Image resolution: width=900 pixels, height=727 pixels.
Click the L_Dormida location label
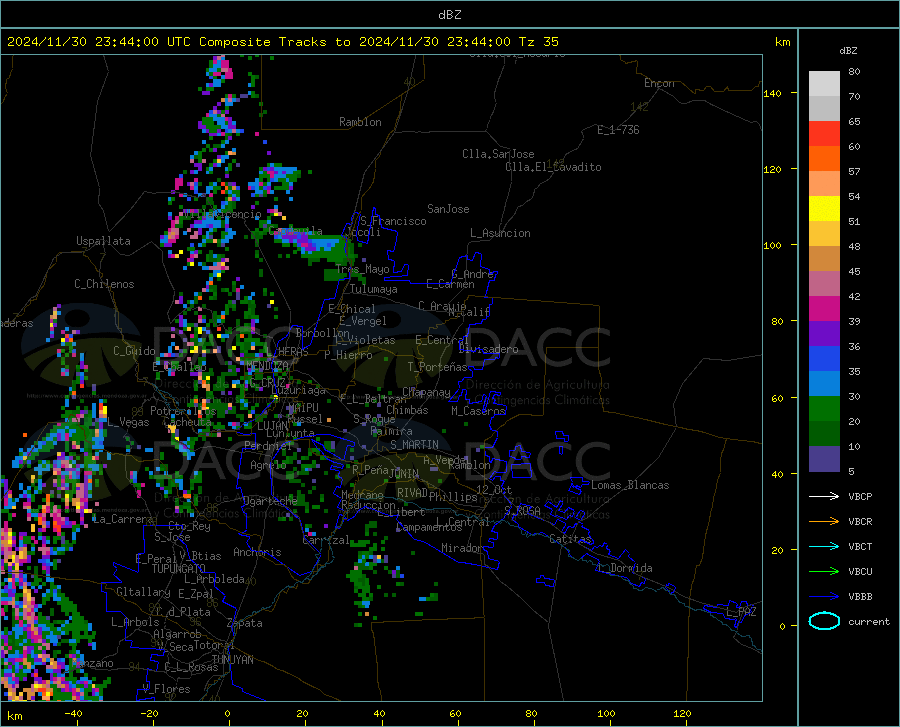pyautogui.click(x=624, y=568)
